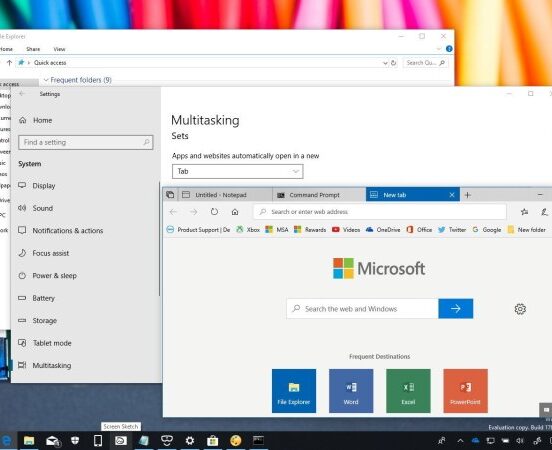552x450 pixels.
Task: Open the favorites star icon
Action: coord(524,212)
